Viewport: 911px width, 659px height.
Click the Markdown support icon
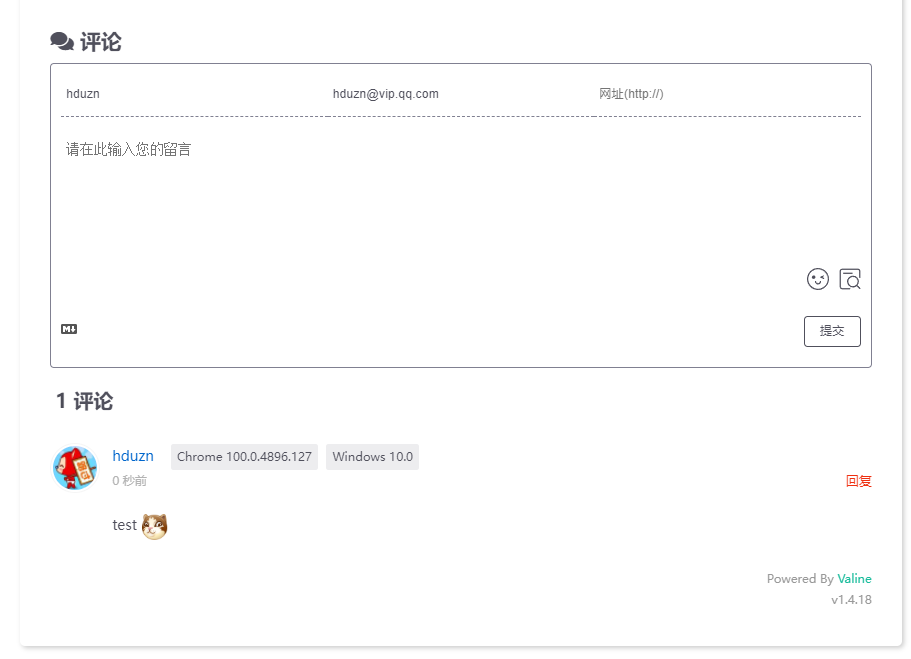pos(69,329)
